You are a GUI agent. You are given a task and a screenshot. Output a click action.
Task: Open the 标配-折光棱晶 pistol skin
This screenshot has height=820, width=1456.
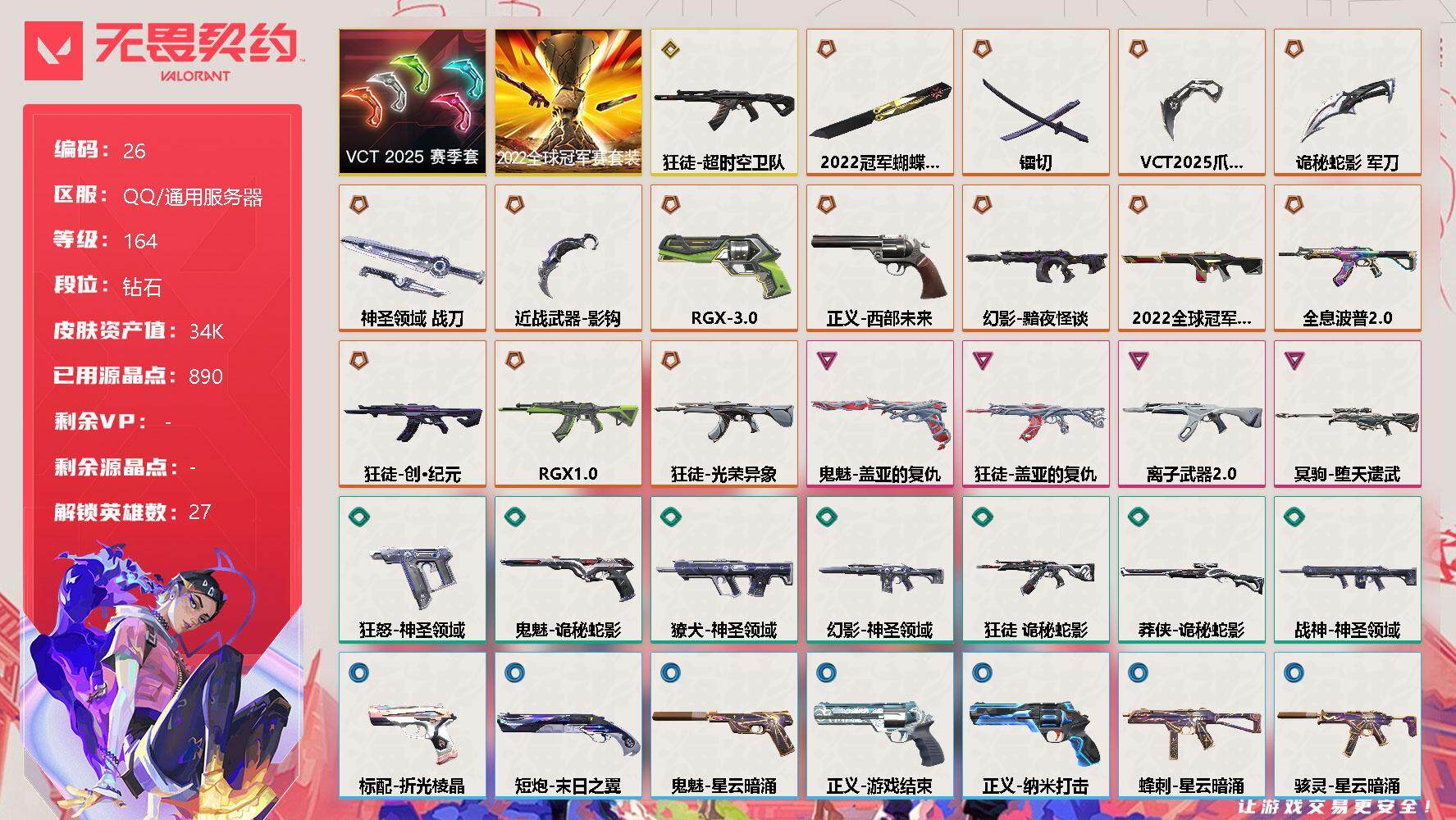coord(412,725)
